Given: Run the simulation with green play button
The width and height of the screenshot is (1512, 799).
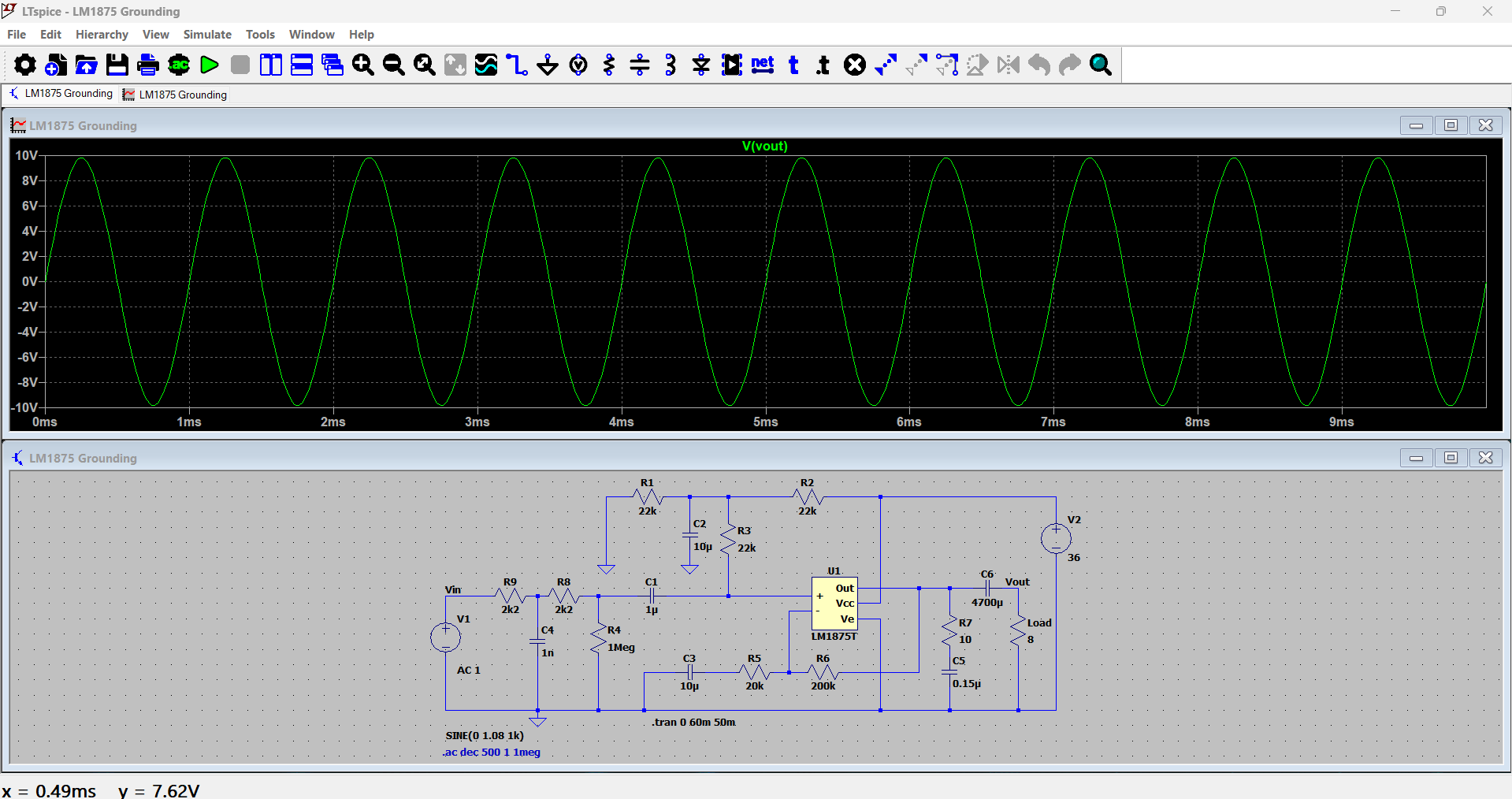Looking at the screenshot, I should (210, 65).
